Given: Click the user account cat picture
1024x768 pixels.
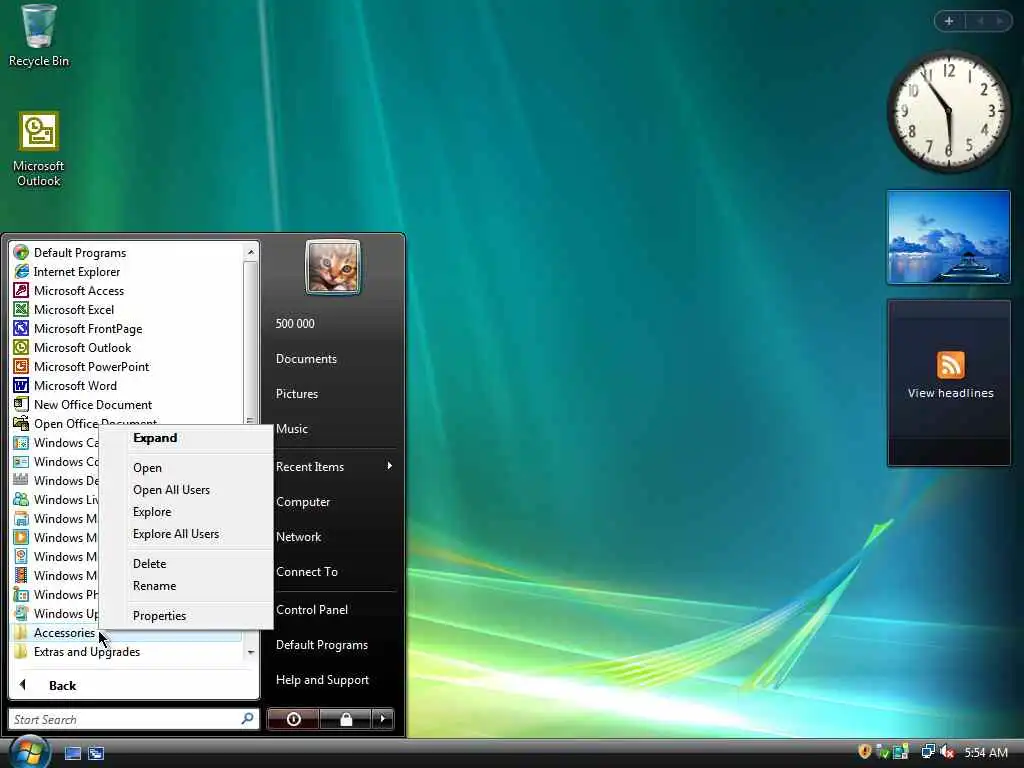Looking at the screenshot, I should 333,267.
